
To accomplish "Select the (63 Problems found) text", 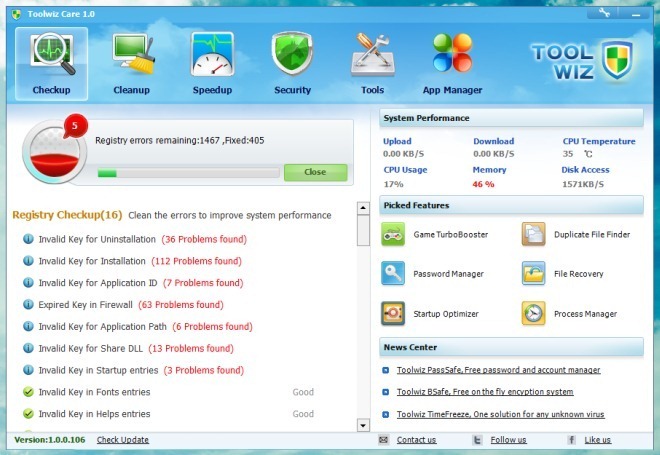I will coord(181,304).
